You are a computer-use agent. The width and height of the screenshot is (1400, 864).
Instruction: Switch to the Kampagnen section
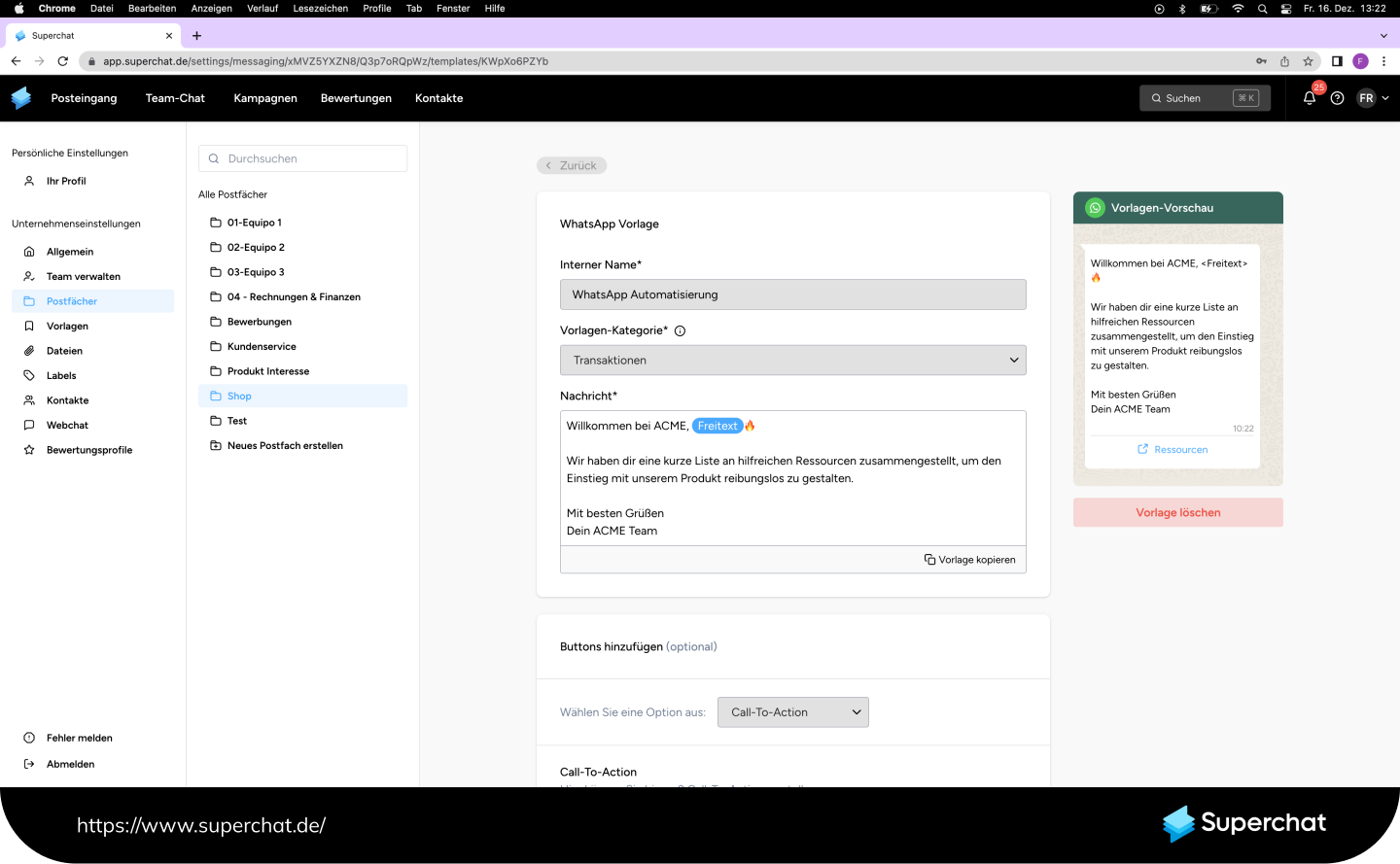pos(264,97)
